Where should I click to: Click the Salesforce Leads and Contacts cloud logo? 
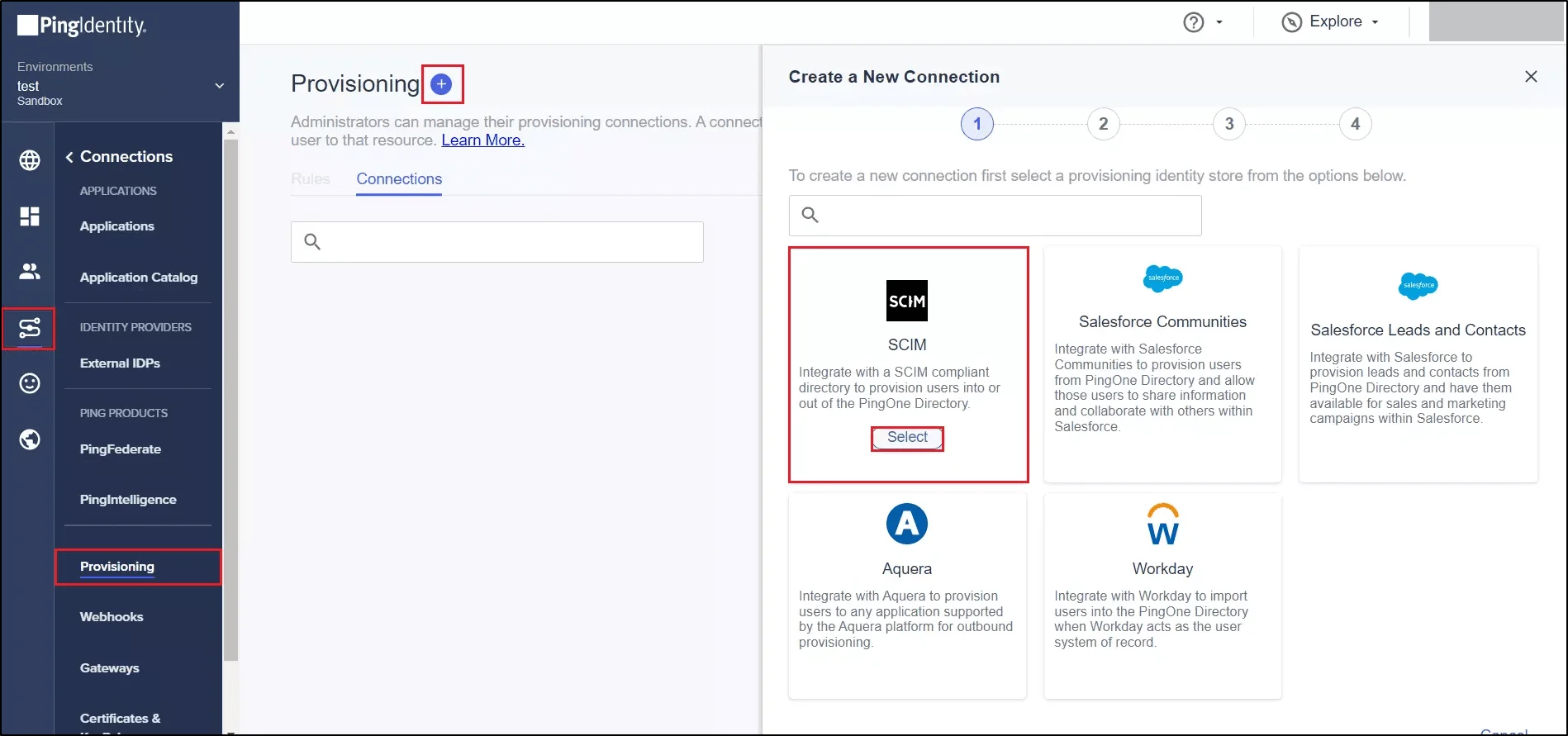tap(1418, 286)
